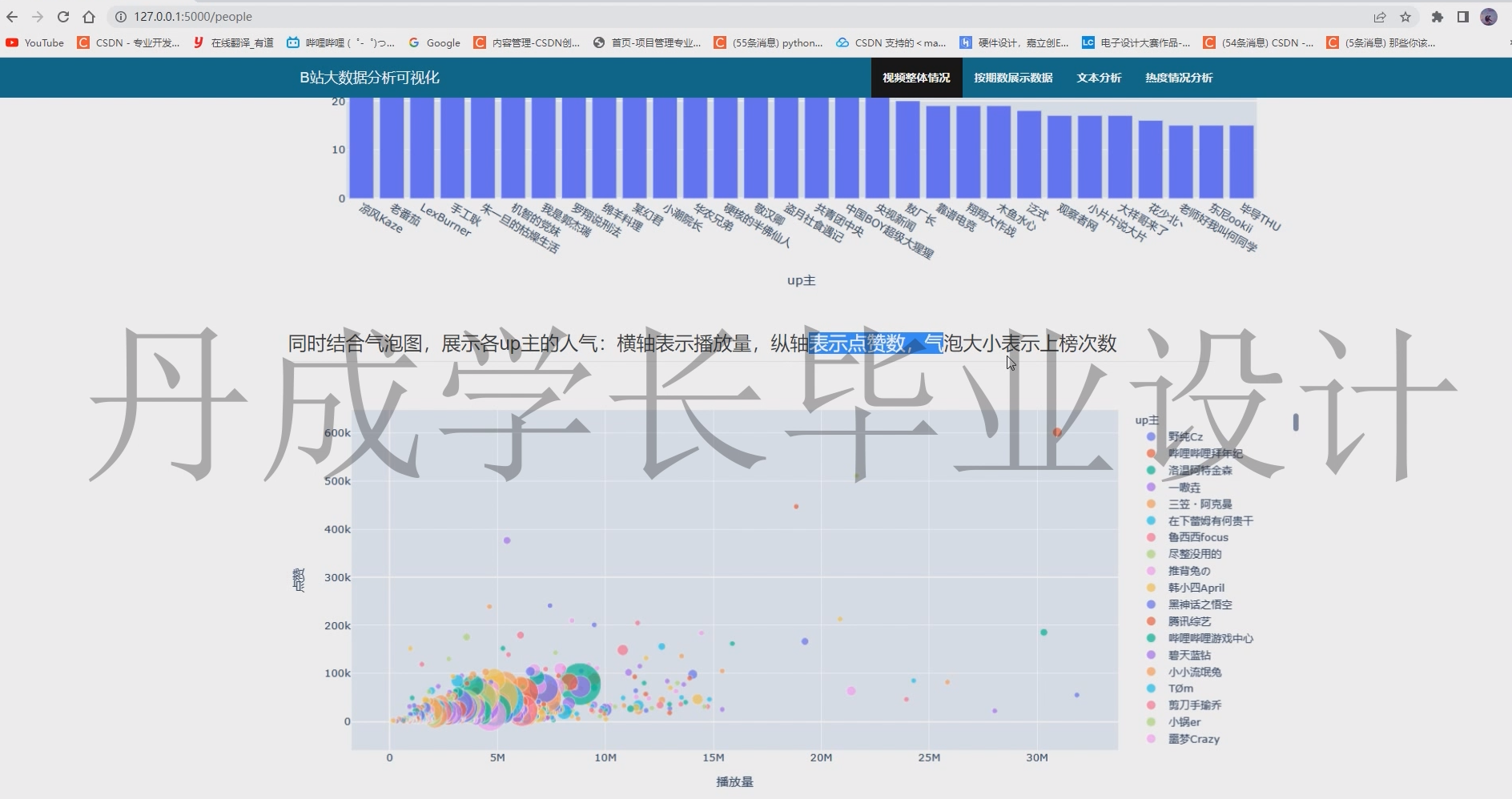Open the Chrome profile avatar

1489,17
